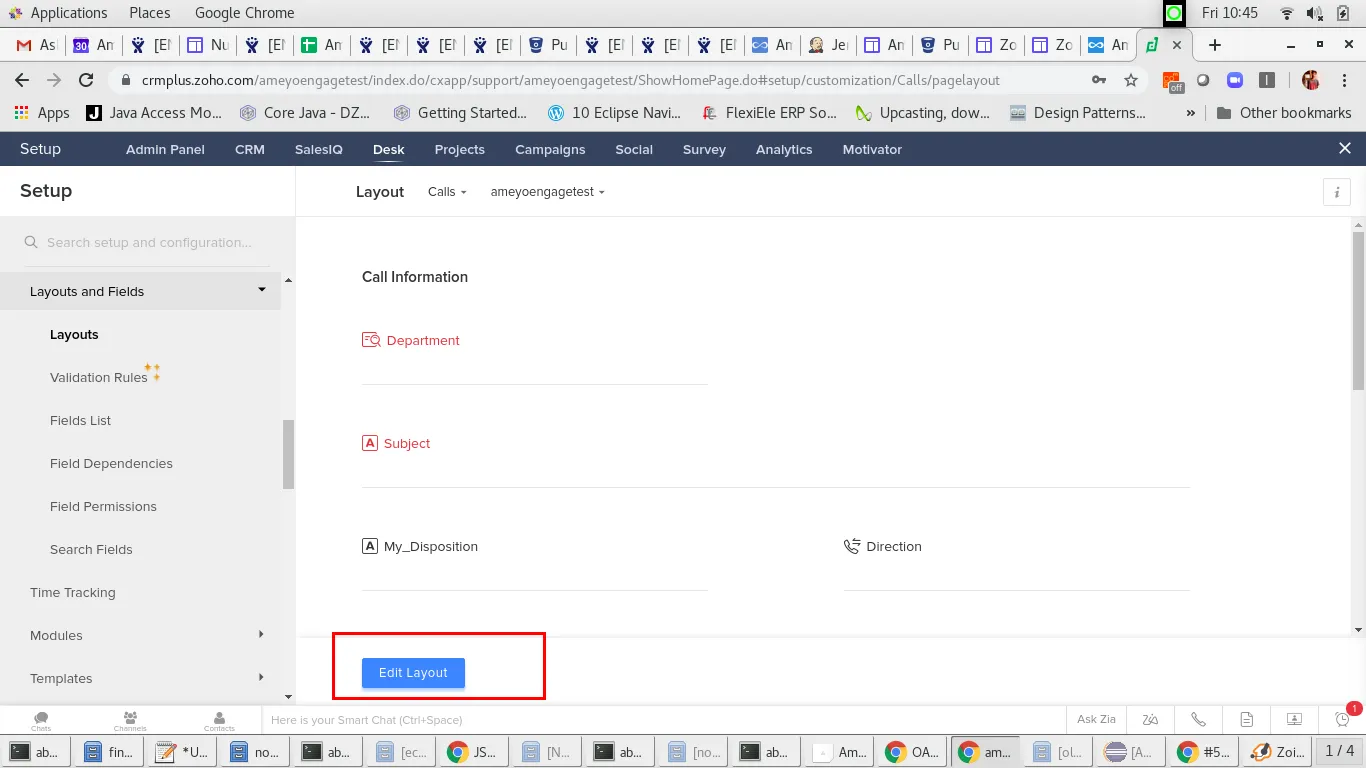Click the sidebar vertical scrollbar thumb
The width and height of the screenshot is (1366, 768).
[288, 454]
